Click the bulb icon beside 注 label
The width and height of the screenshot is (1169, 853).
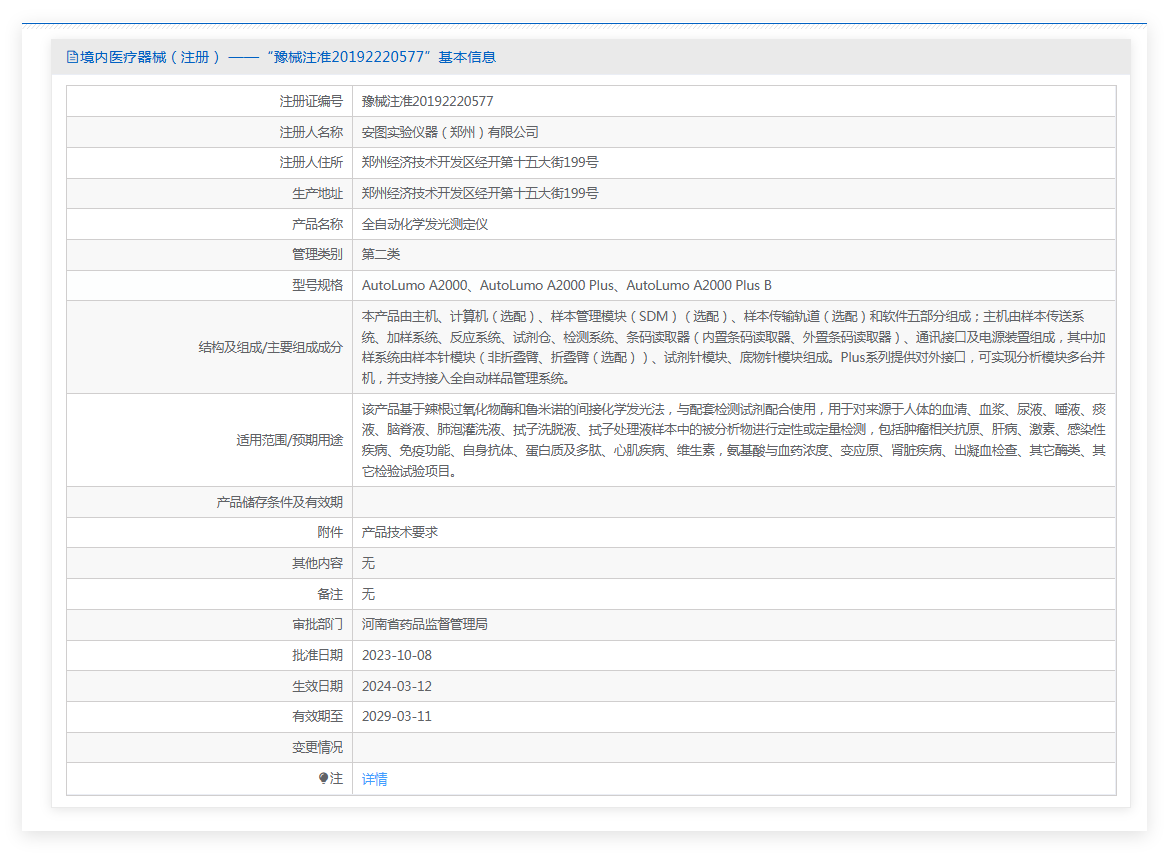pos(324,778)
